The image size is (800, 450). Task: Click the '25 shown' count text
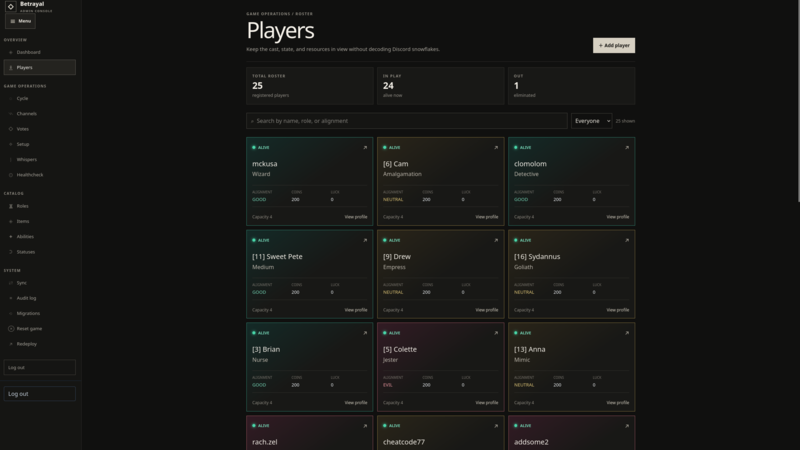pos(625,121)
